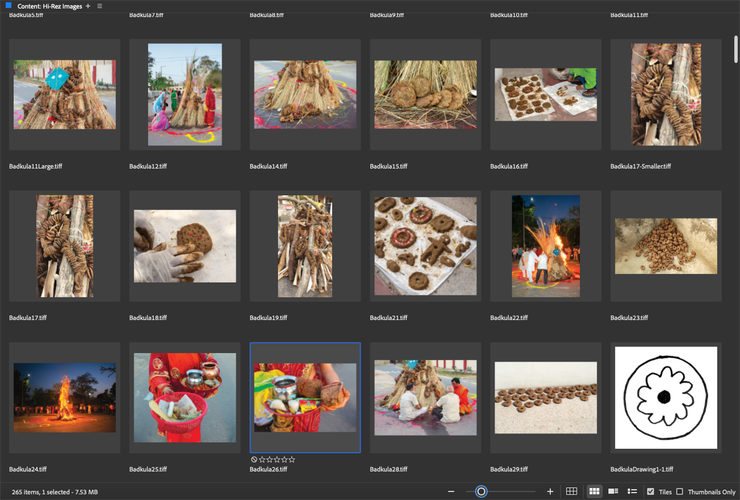
Task: Click the Badkula19.tiff filename label
Action: pyautogui.click(x=268, y=318)
